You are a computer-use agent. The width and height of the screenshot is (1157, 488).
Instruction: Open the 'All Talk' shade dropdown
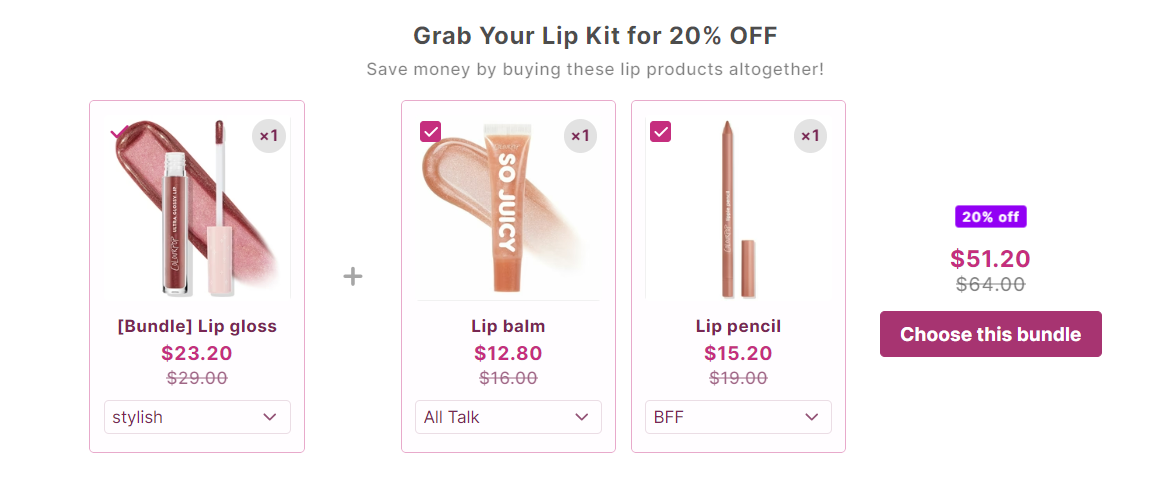(x=508, y=417)
